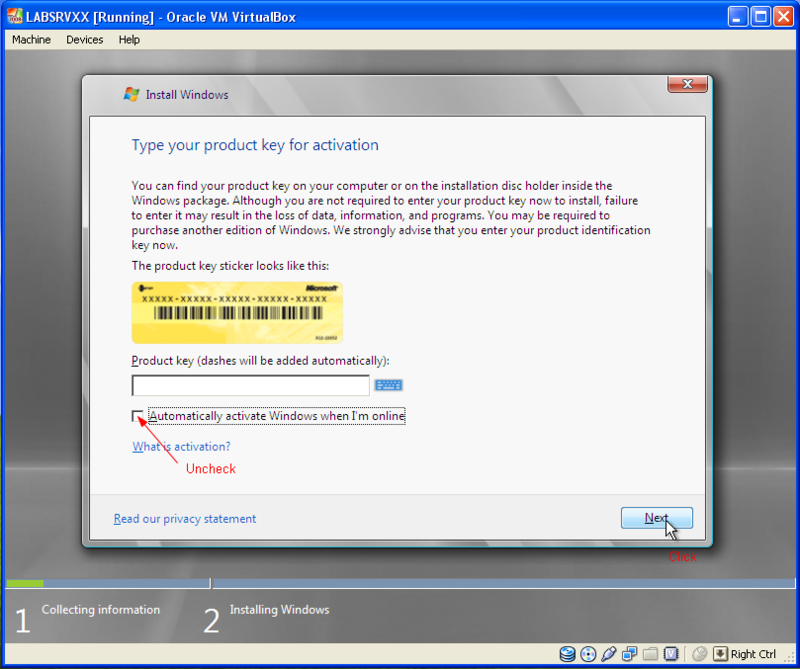Click the USB devices status icon
800x669 pixels.
click(608, 654)
